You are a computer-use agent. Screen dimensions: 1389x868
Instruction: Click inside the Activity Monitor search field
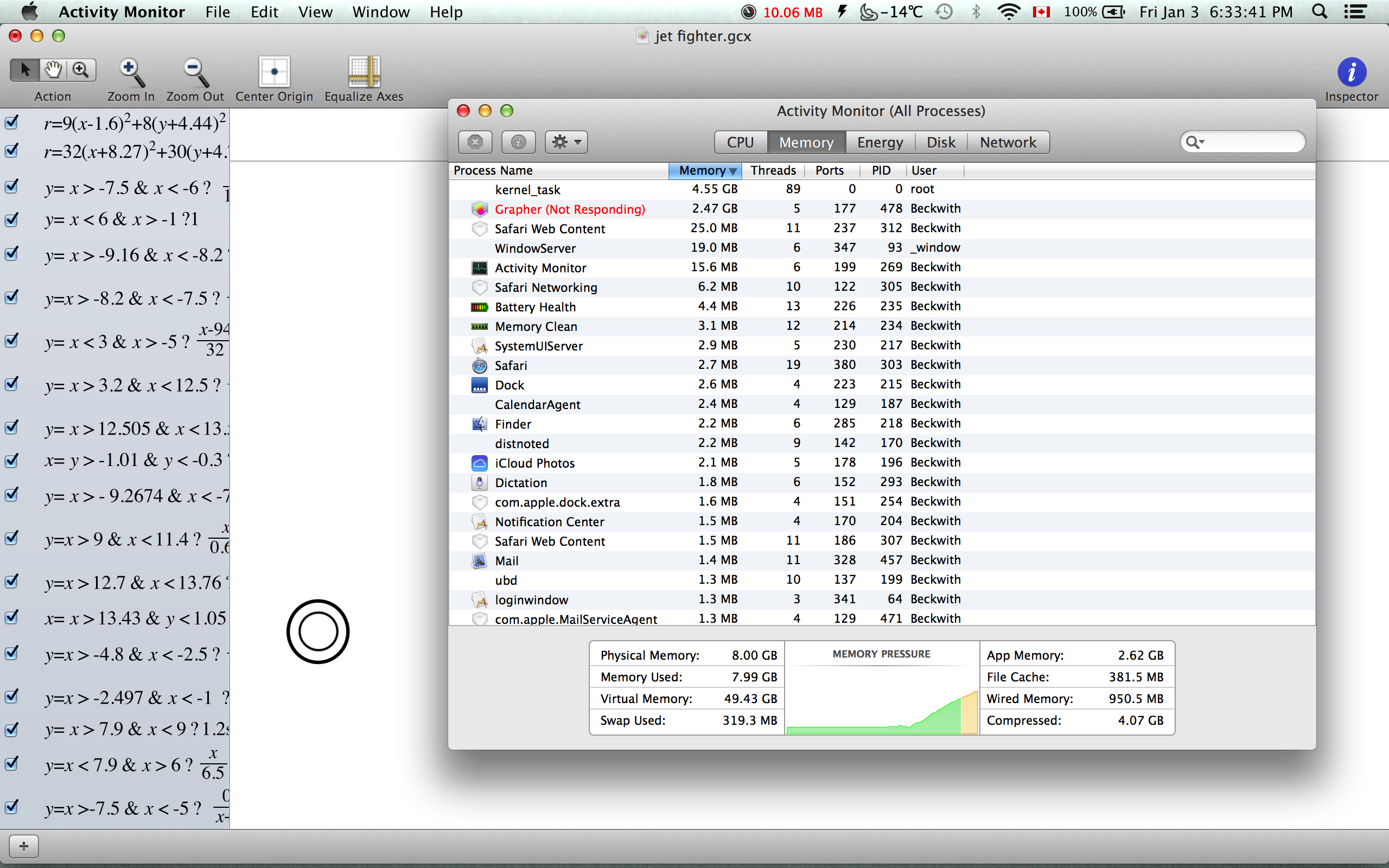coord(1243,142)
